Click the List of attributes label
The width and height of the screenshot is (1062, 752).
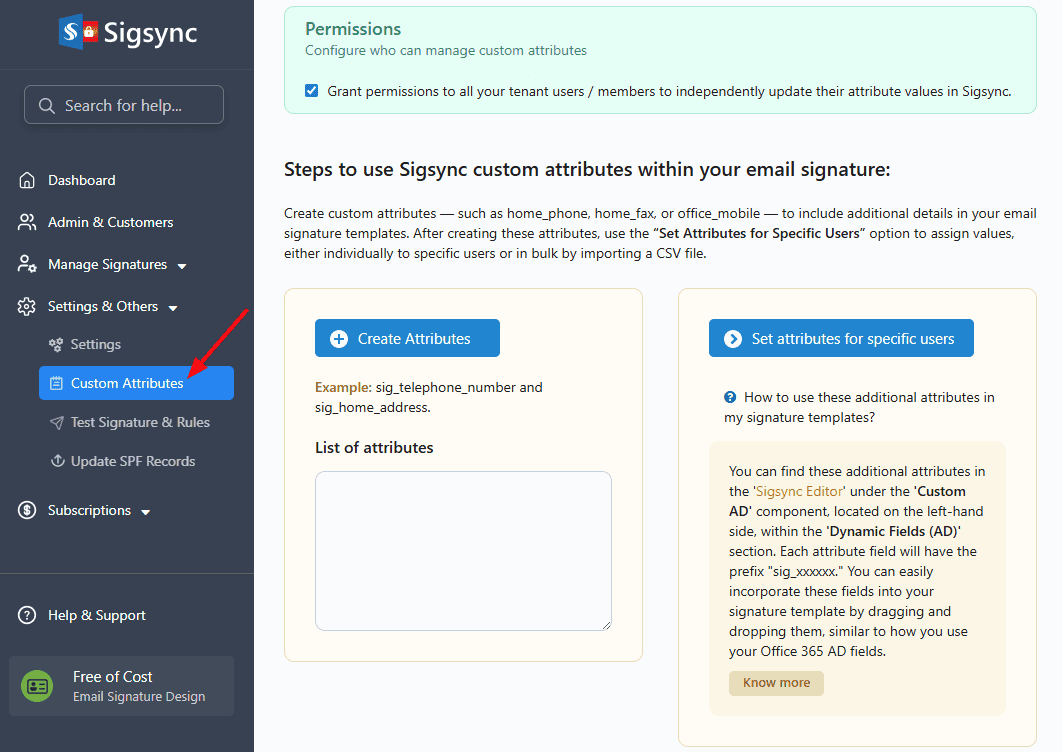point(374,448)
